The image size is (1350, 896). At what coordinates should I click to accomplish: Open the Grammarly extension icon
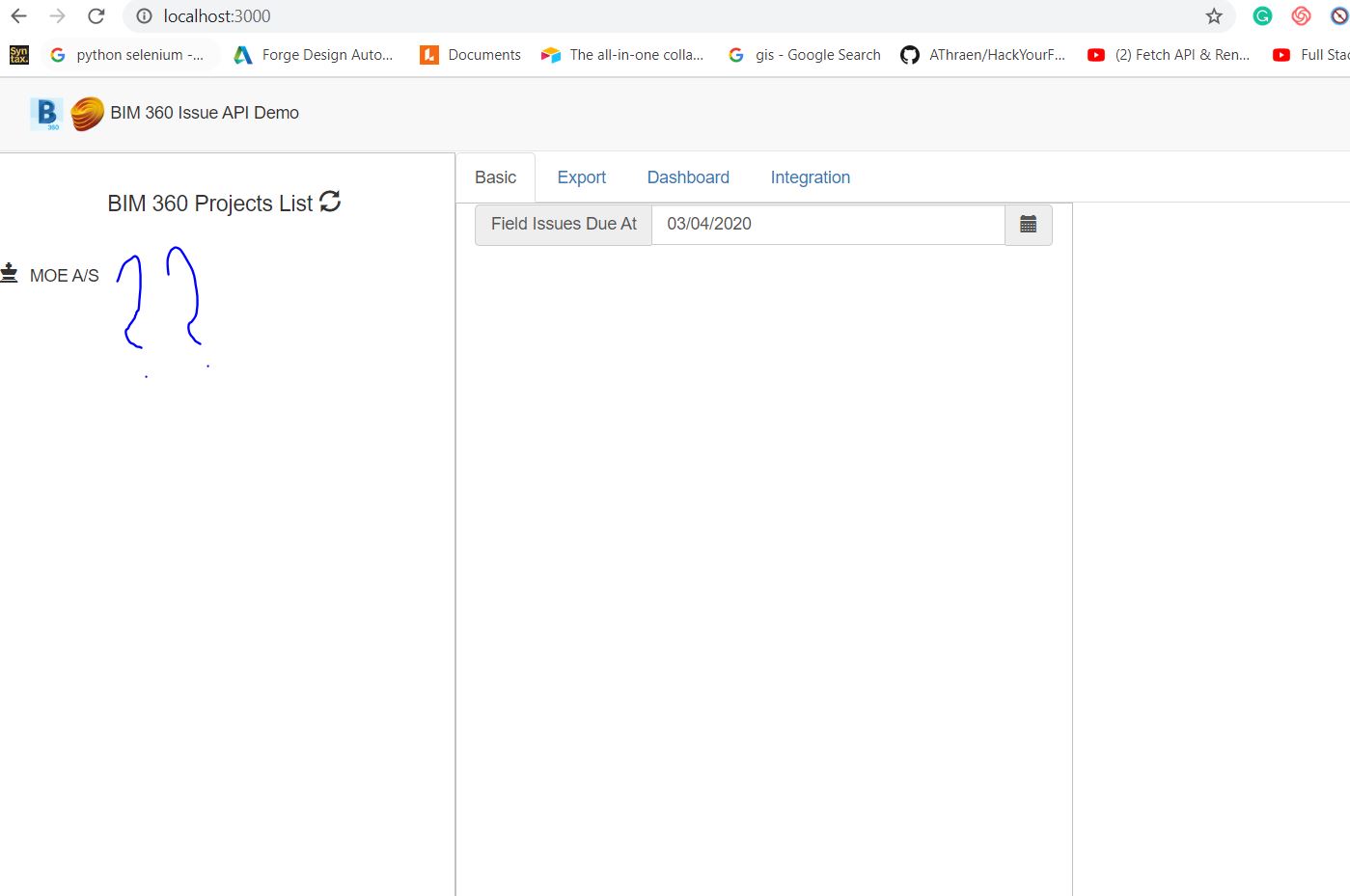[1262, 16]
